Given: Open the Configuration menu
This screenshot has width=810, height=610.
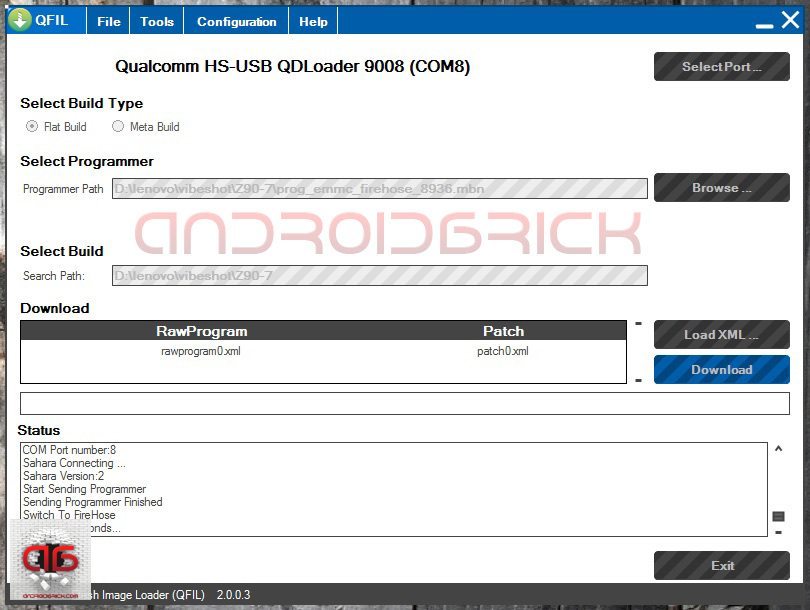Looking at the screenshot, I should [237, 21].
